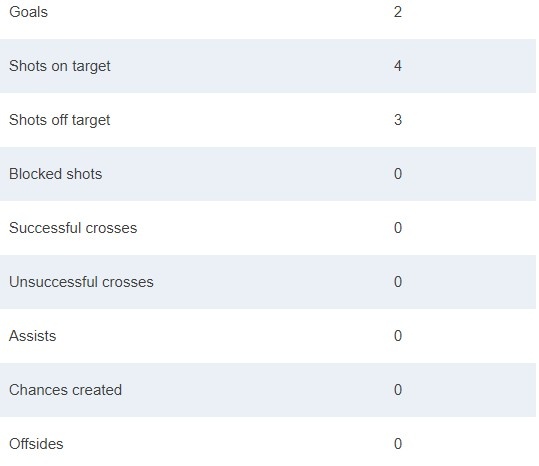Screen dimensions: 539x466
Task: Select the Assists value 0
Action: click(x=398, y=336)
